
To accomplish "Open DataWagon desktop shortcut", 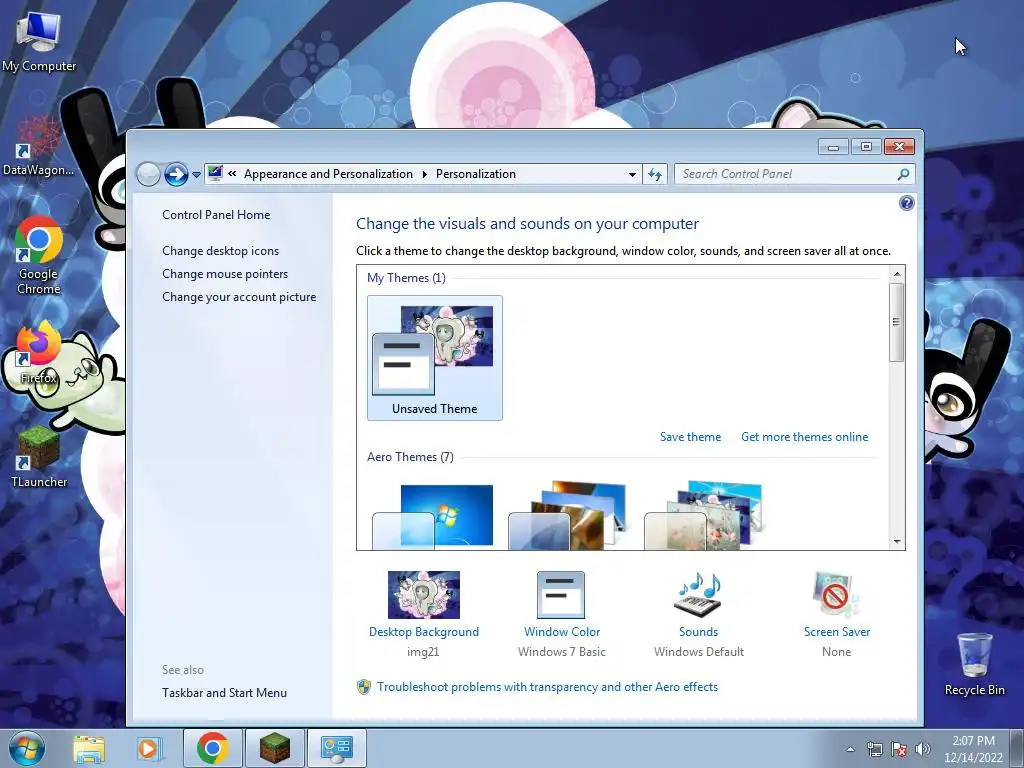I will tap(39, 146).
